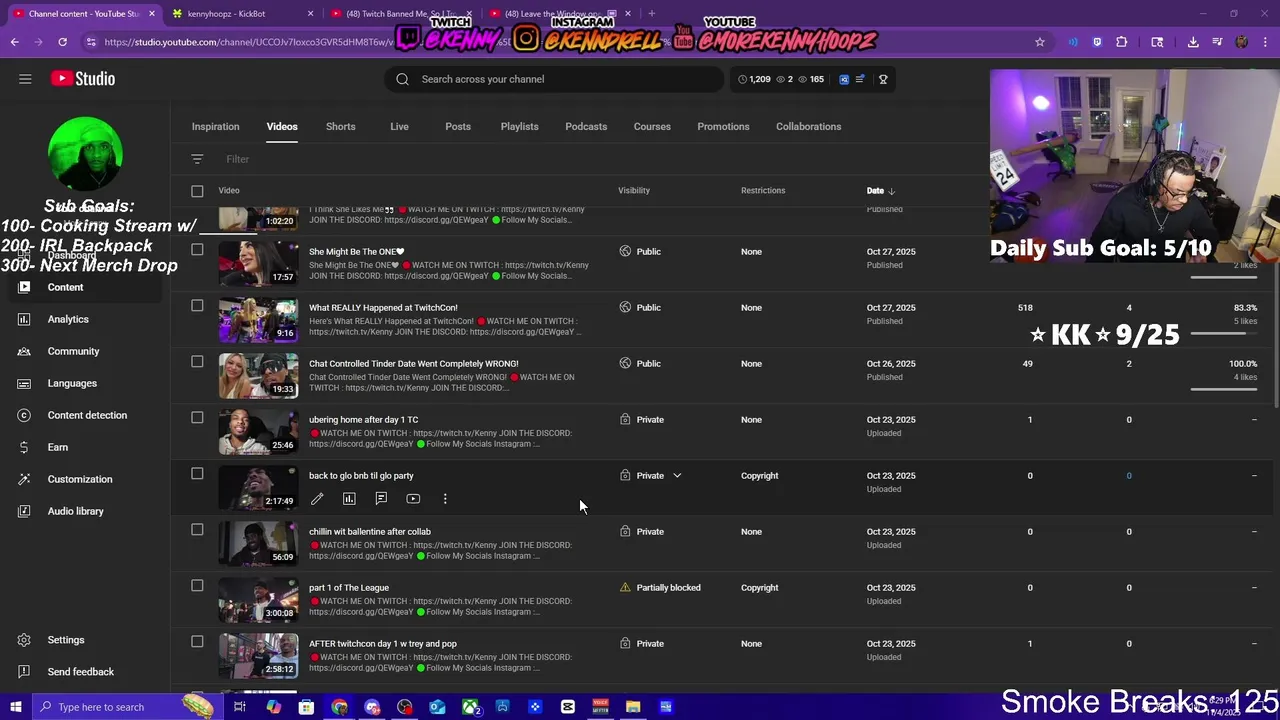
Task: Select checkbox for Chat Controlled Tinder Date video
Action: tap(197, 362)
